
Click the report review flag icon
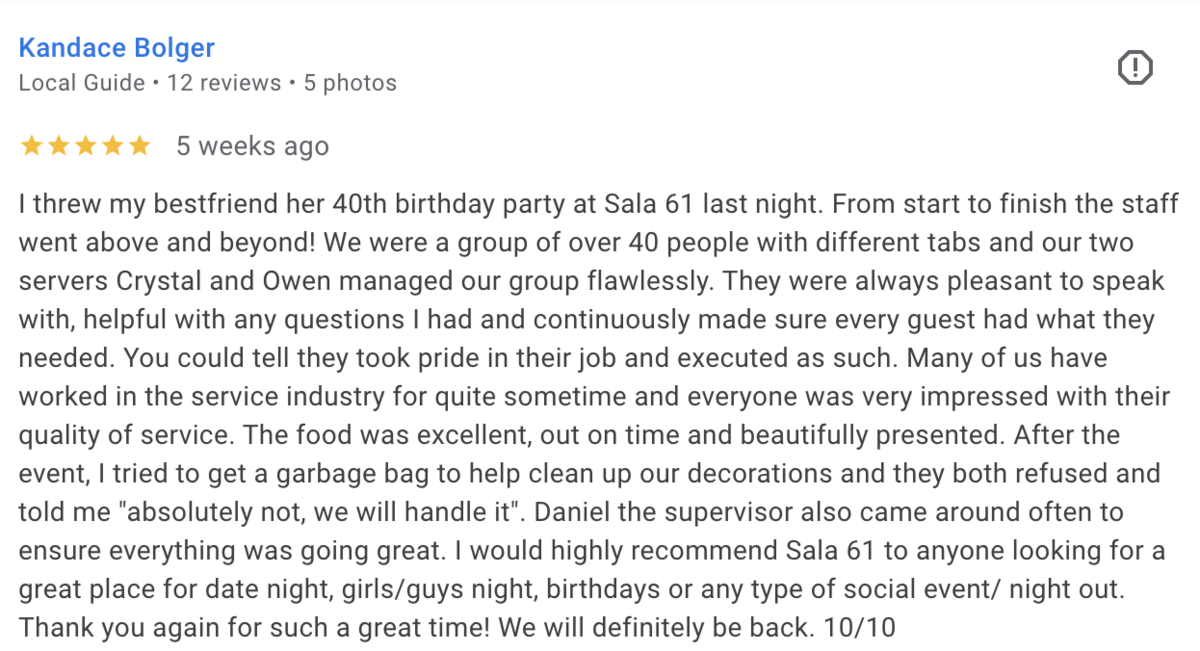[x=1135, y=68]
